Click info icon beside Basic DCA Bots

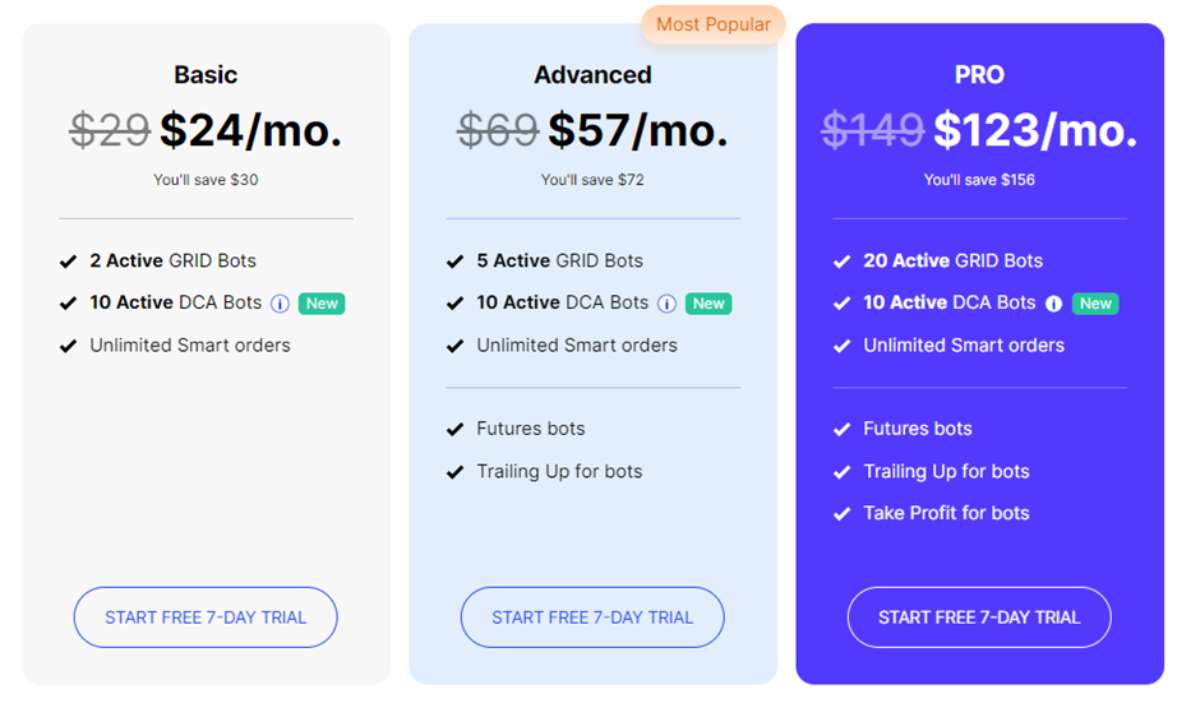click(280, 304)
